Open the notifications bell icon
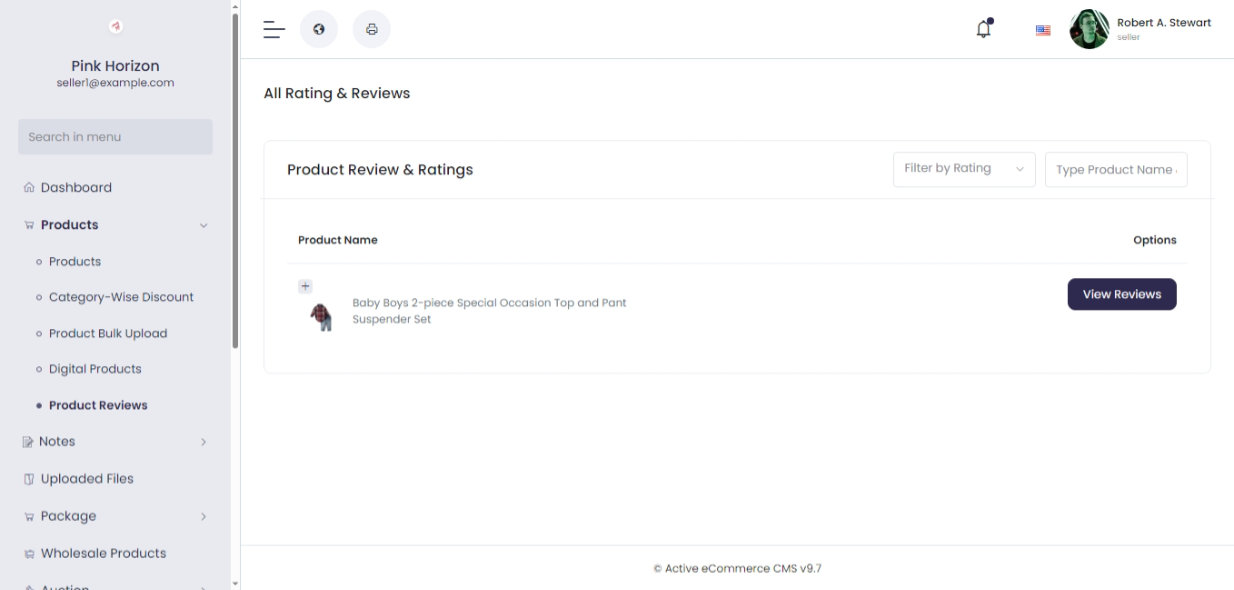Image resolution: width=1234 pixels, height=590 pixels. 984,29
